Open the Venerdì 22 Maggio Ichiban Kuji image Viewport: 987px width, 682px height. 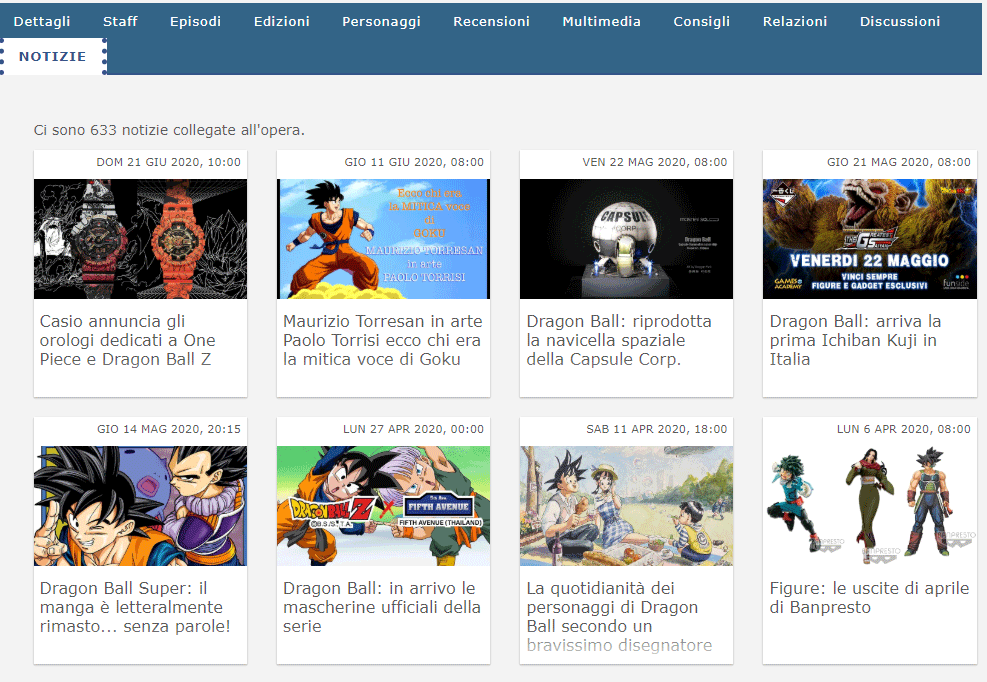point(869,239)
